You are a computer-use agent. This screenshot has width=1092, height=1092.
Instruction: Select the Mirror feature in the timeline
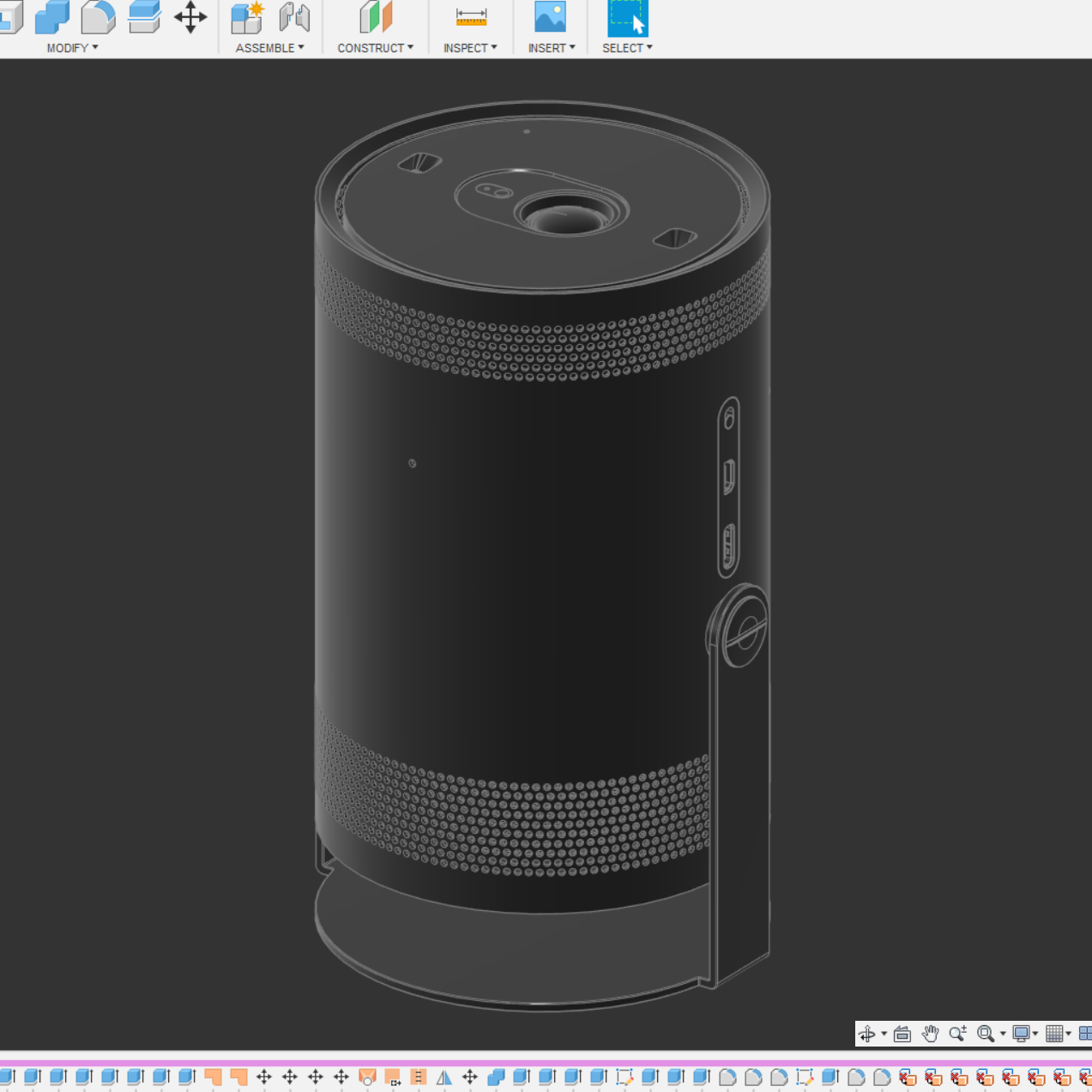coord(444,1077)
